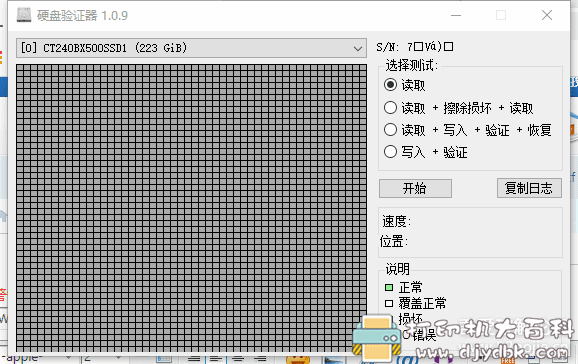The width and height of the screenshot is (578, 364).
Task: Click the 选择测试 group label
Action: 411,66
